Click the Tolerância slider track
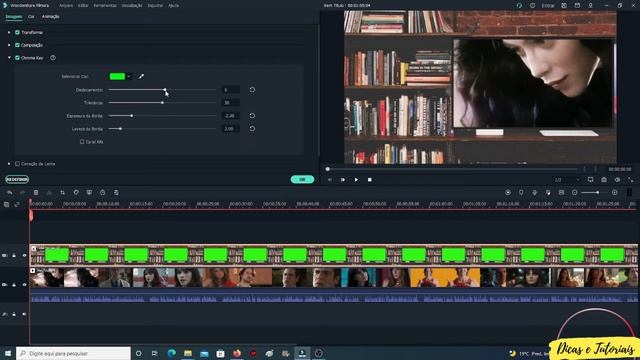This screenshot has width=640, height=360. click(x=162, y=103)
